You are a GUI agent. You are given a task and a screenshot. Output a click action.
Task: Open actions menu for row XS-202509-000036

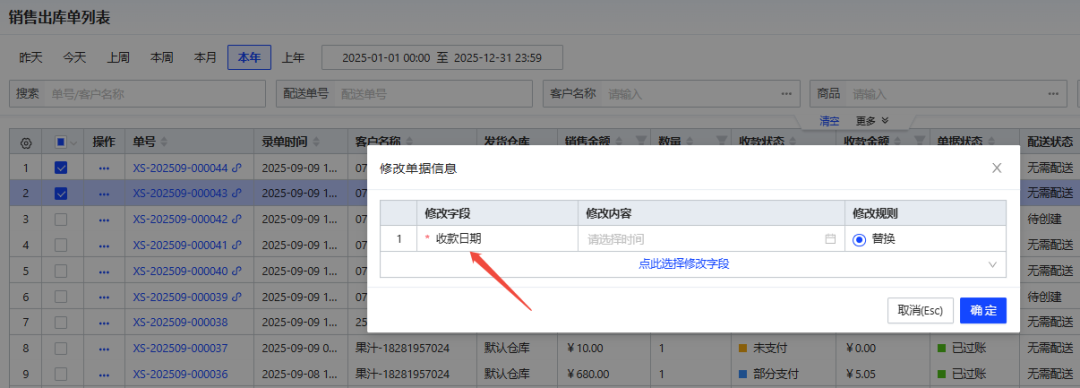[x=104, y=374]
